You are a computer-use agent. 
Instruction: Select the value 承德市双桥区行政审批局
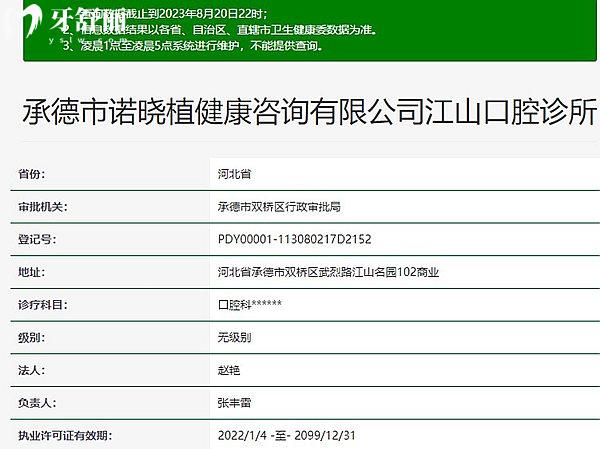279,207
